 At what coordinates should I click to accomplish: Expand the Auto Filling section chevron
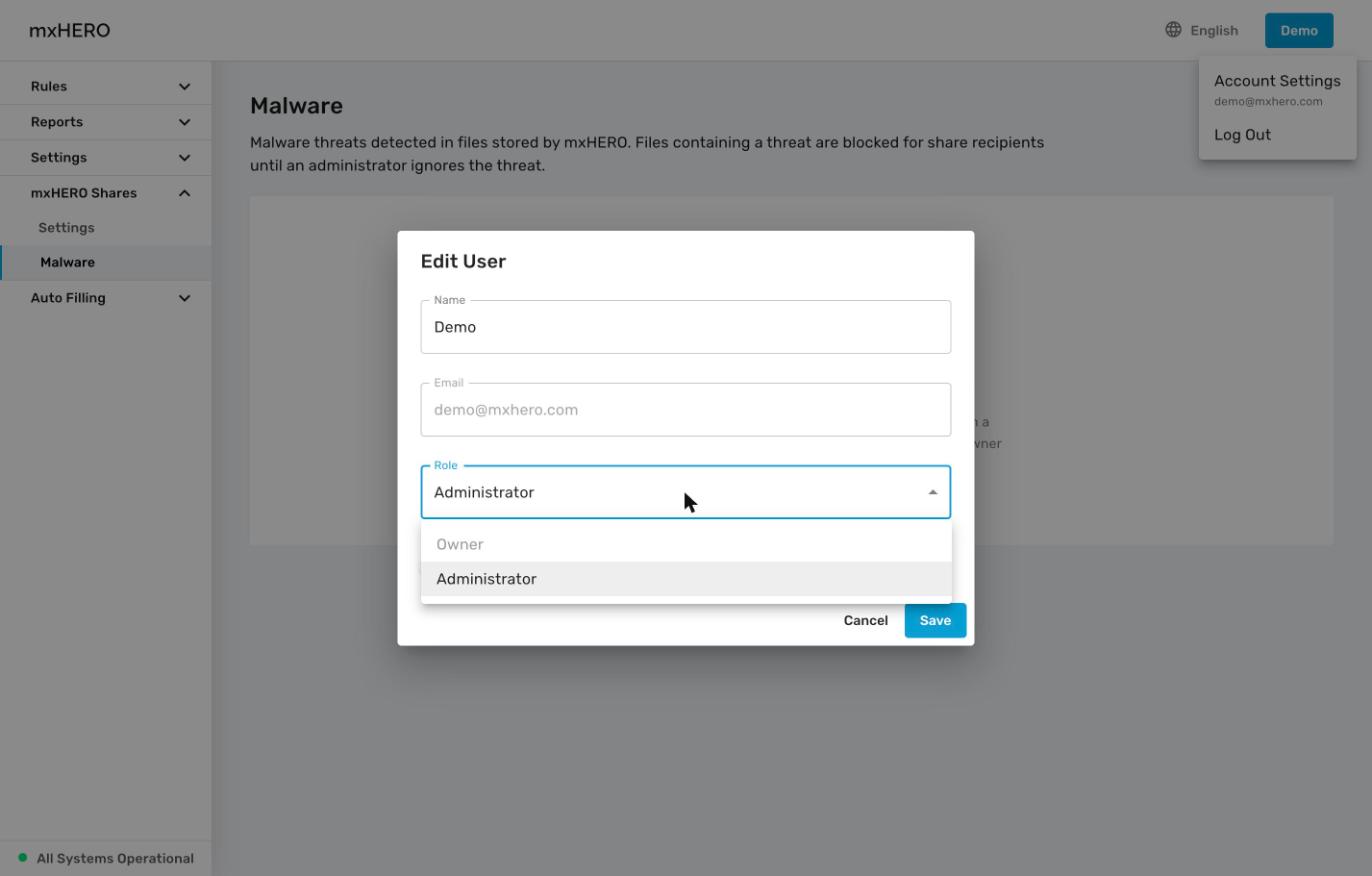pyautogui.click(x=184, y=298)
